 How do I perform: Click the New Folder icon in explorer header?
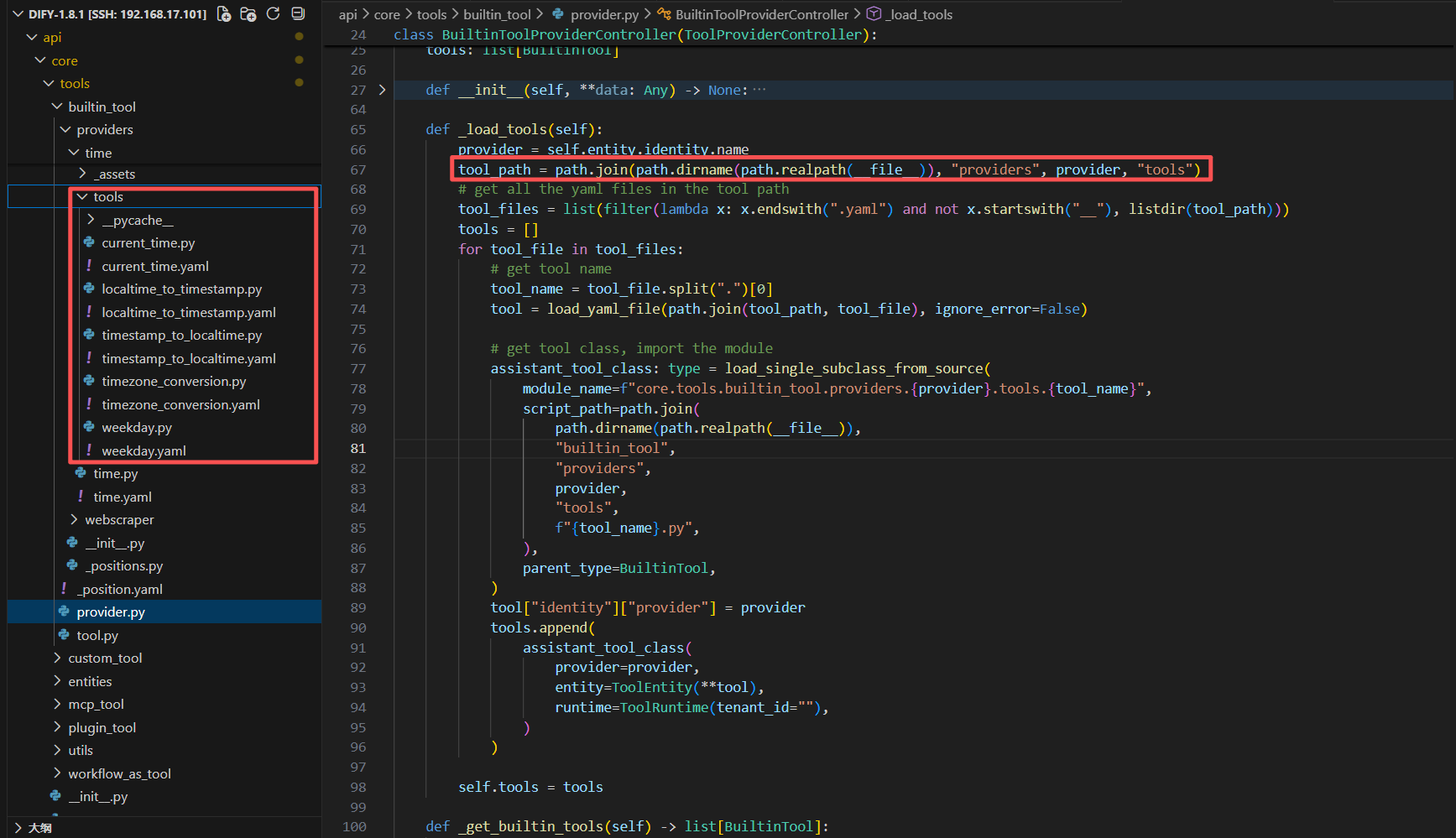click(x=248, y=13)
